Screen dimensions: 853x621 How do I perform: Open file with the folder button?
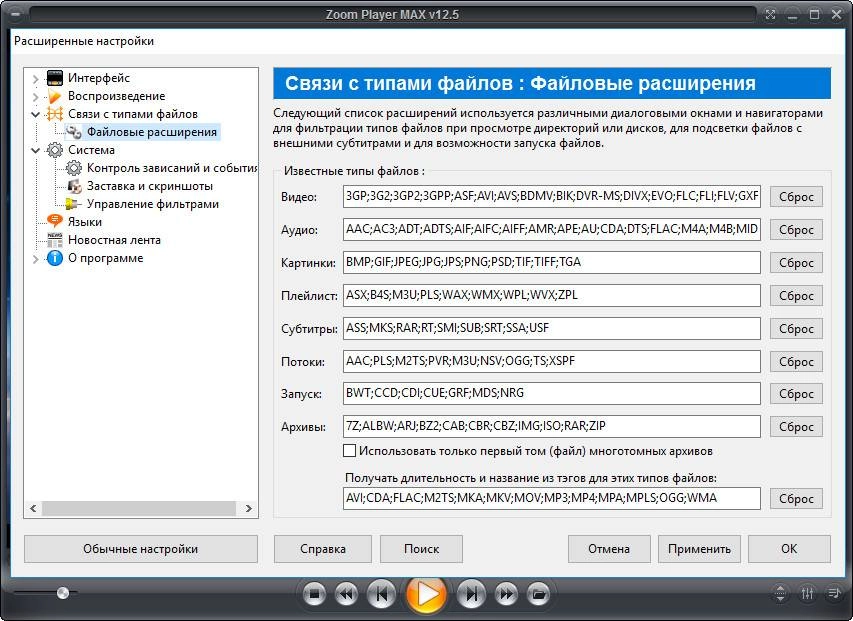(x=539, y=594)
